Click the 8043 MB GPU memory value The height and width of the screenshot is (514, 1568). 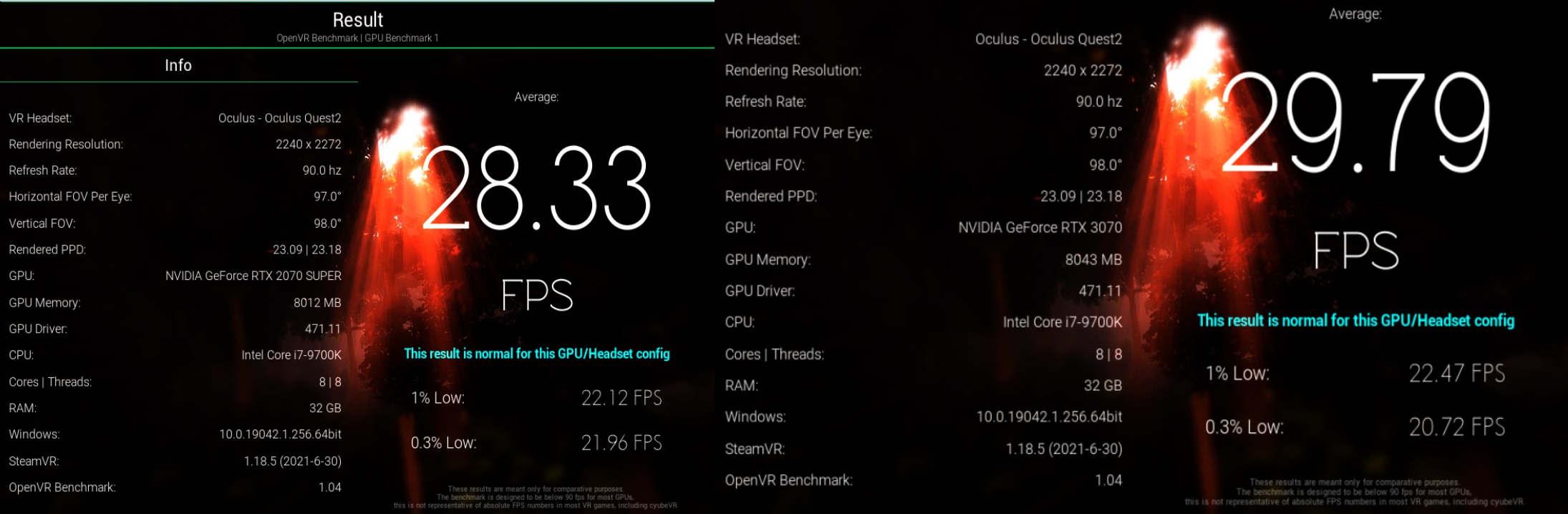1093,259
